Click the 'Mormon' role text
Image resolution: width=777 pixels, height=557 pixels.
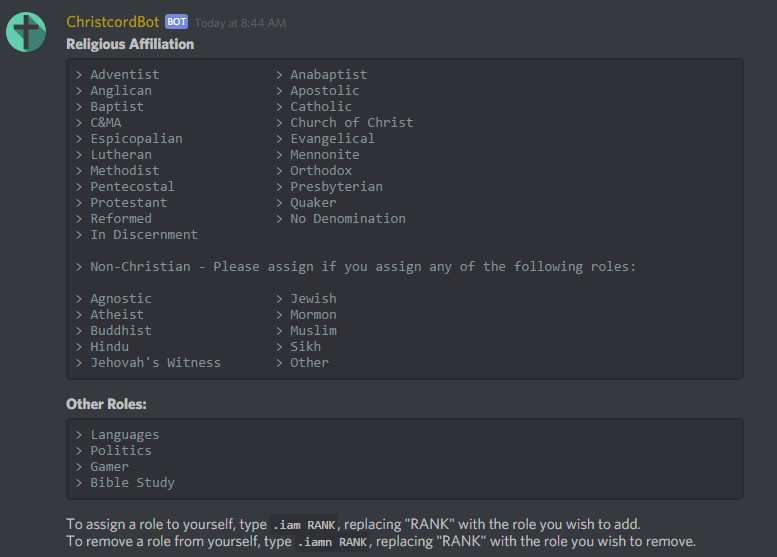pos(313,314)
